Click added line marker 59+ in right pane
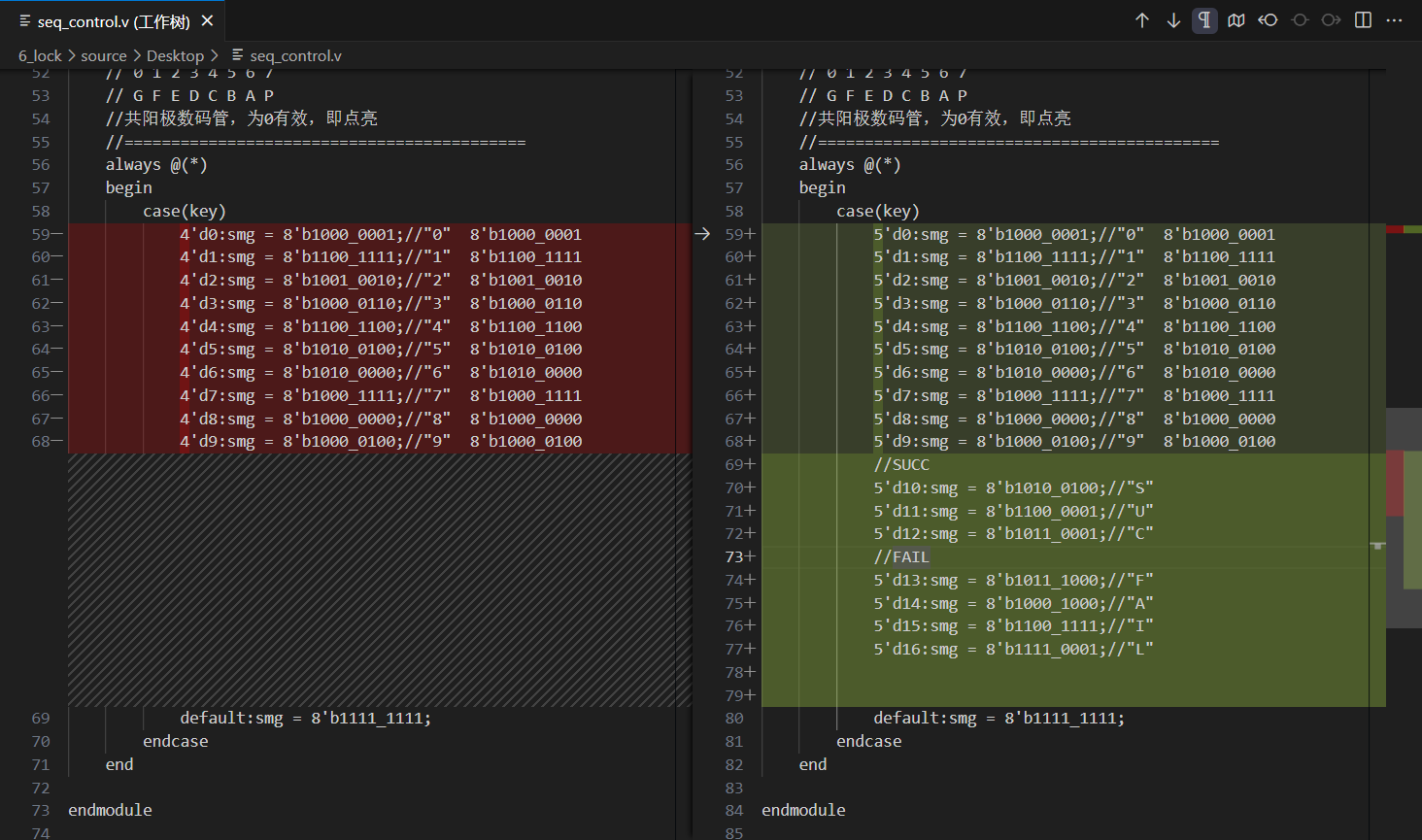This screenshot has height=840, width=1422. click(x=740, y=234)
